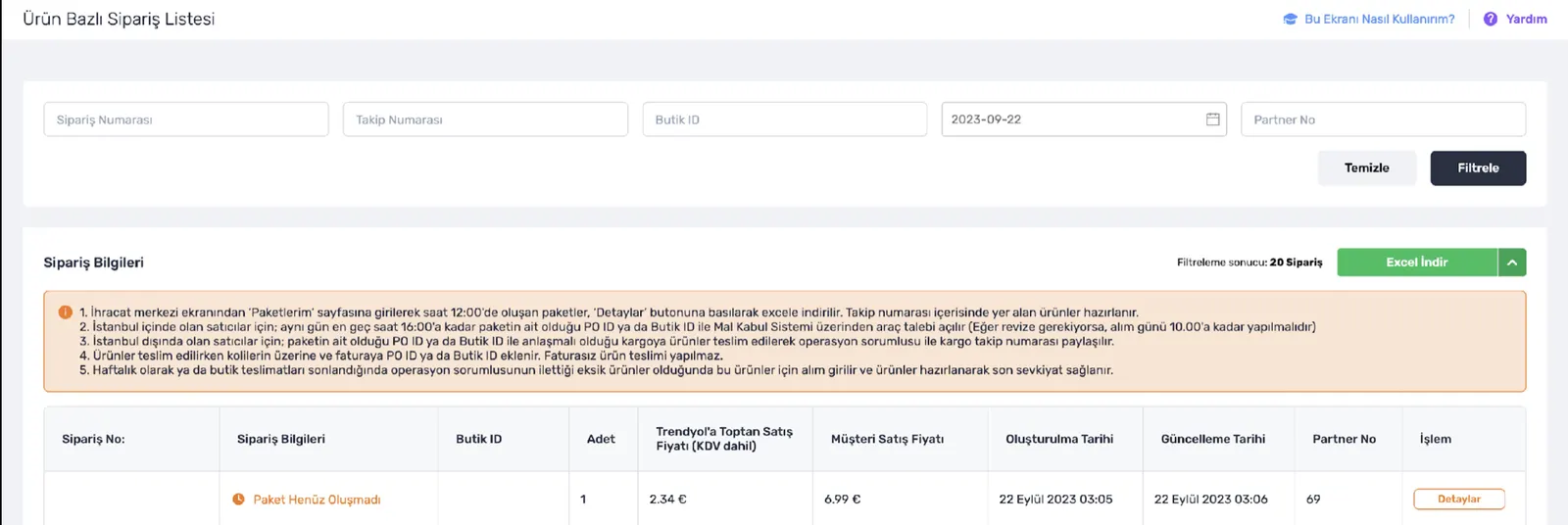
Task: Click the 'Sipariş No:' column header
Action: pyautogui.click(x=93, y=439)
